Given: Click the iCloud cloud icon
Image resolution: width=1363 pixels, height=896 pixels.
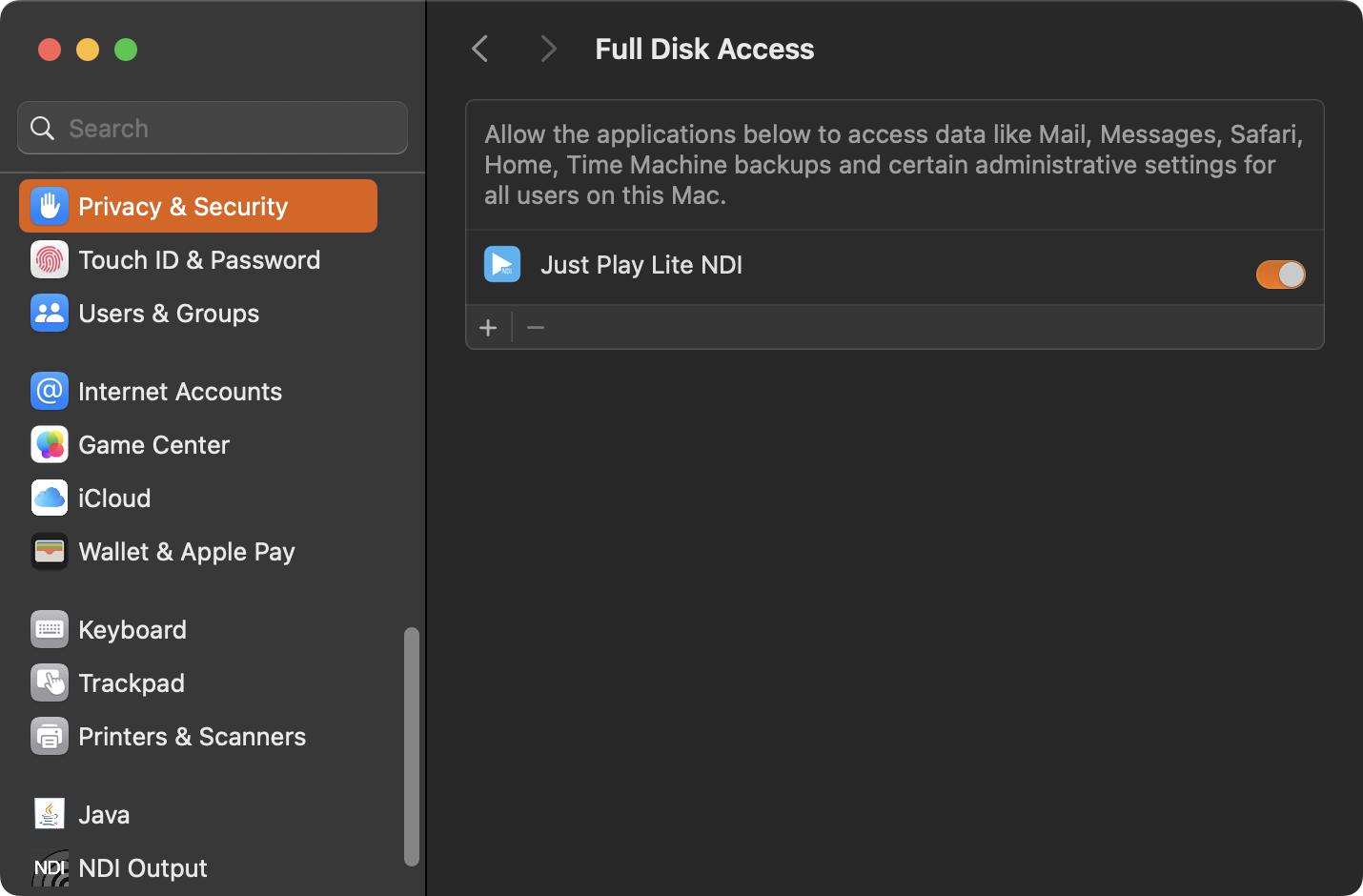Looking at the screenshot, I should click(50, 498).
